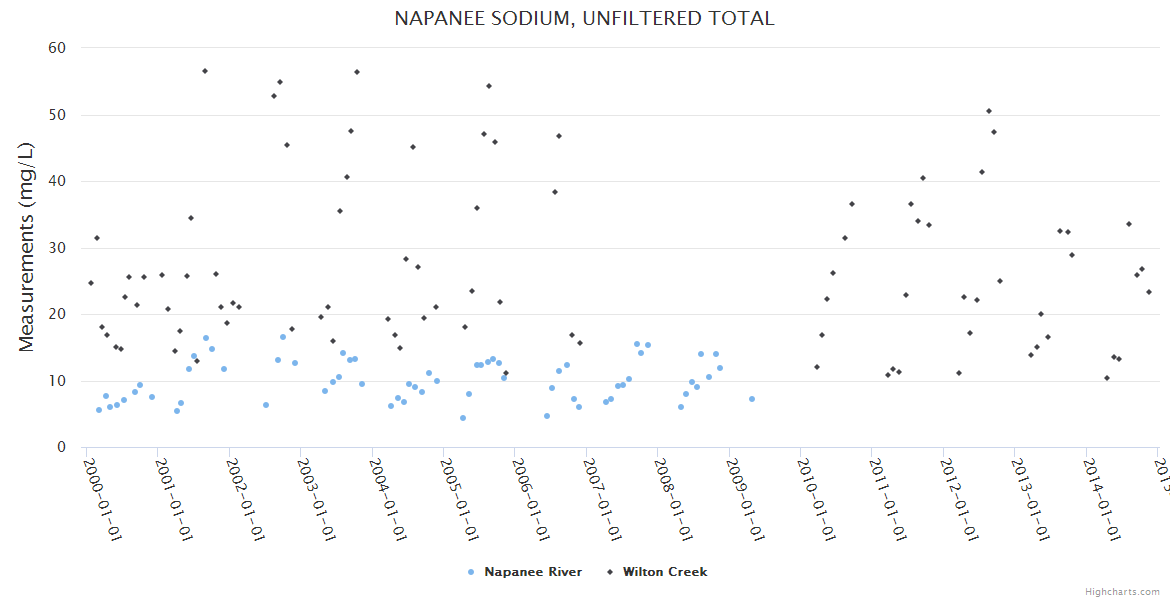The width and height of the screenshot is (1170, 600).
Task: Toggle the Wilton Creek series legend label
Action: (x=664, y=572)
